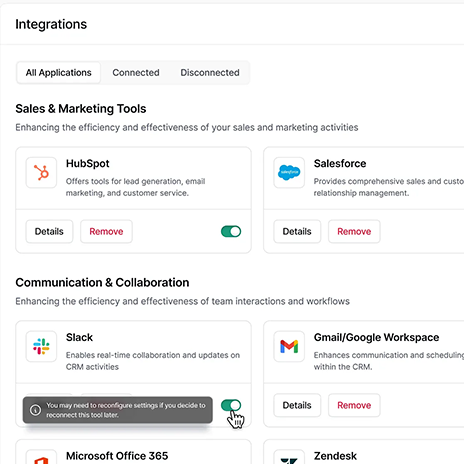This screenshot has height=464, width=464.
Task: Open Salesforce Details
Action: [x=297, y=231]
